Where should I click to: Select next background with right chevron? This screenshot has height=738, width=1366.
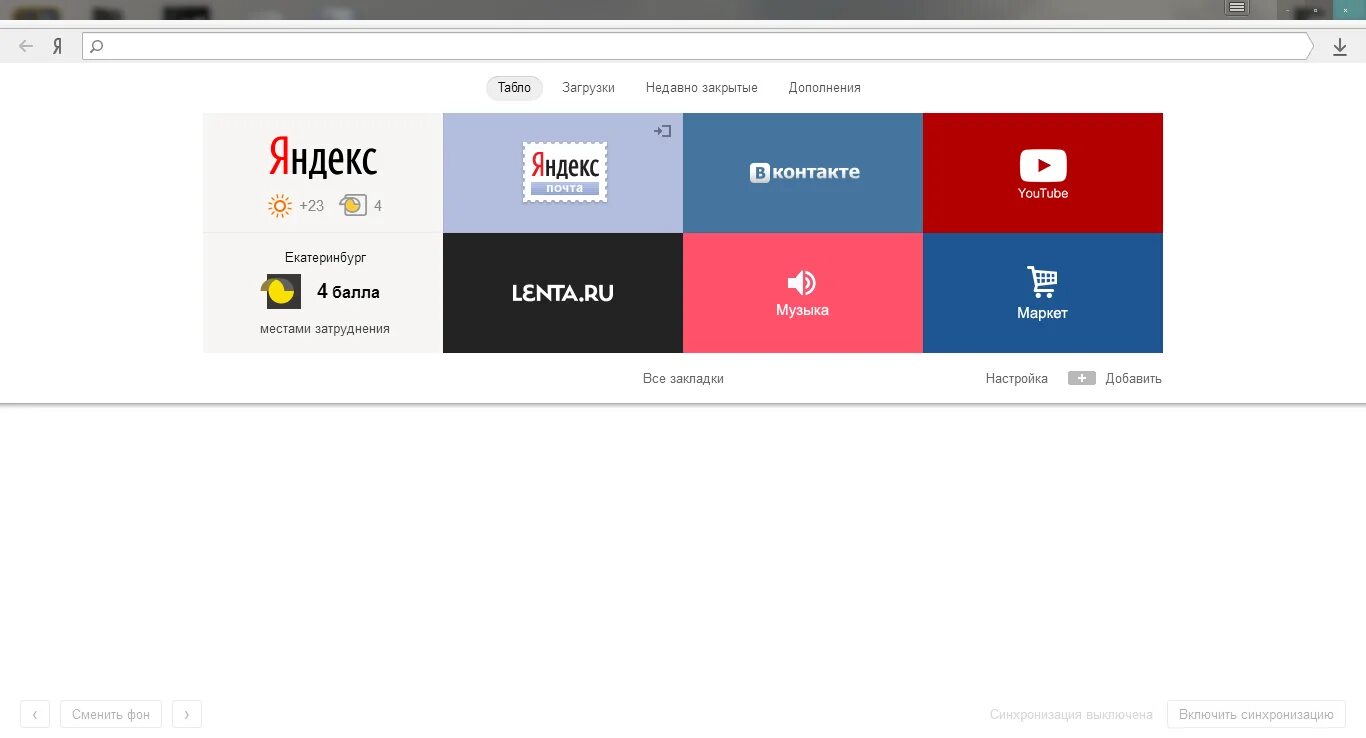click(x=187, y=714)
